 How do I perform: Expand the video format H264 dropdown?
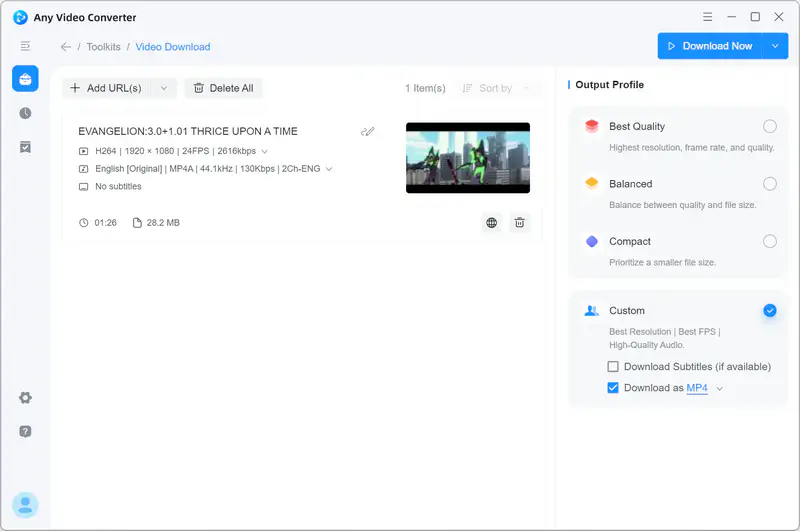pyautogui.click(x=264, y=151)
